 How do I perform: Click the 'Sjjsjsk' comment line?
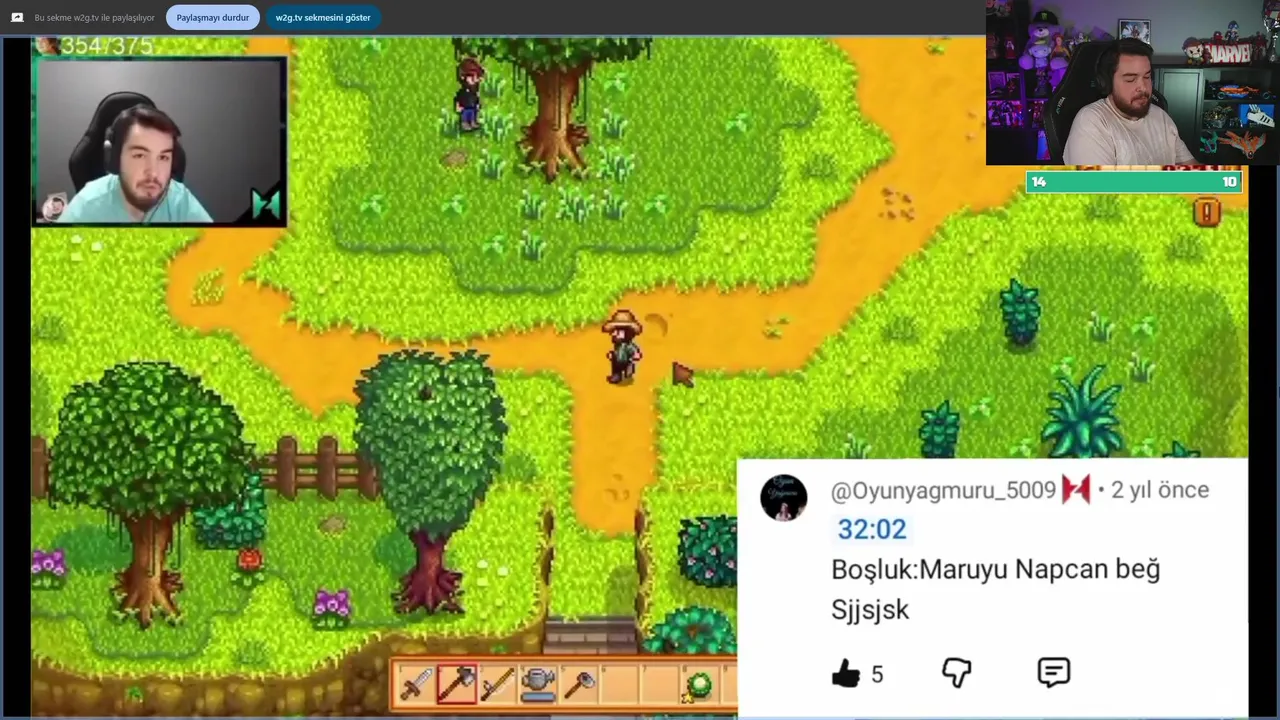[x=870, y=610]
